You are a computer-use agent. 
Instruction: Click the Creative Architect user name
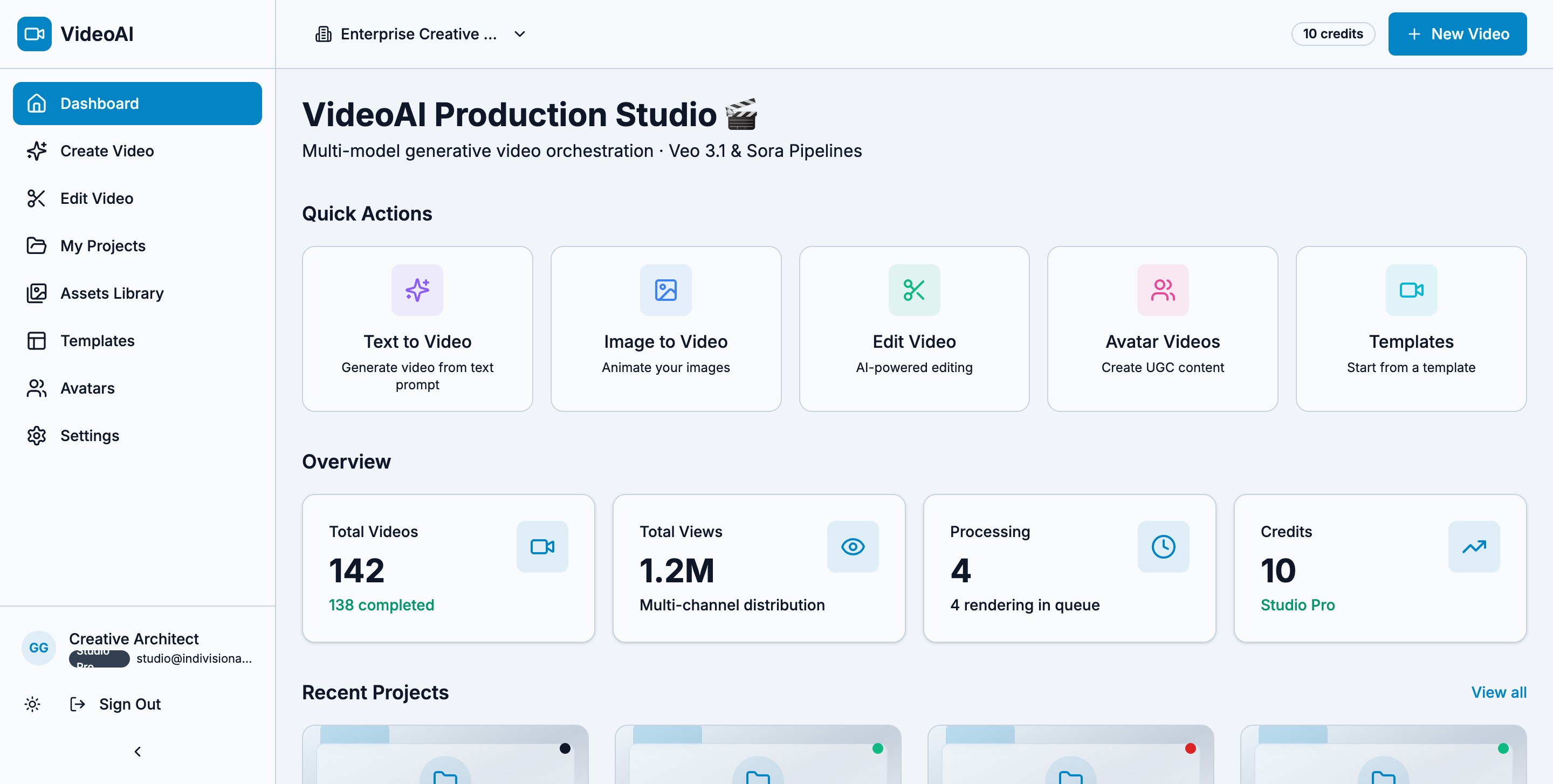[x=134, y=639]
